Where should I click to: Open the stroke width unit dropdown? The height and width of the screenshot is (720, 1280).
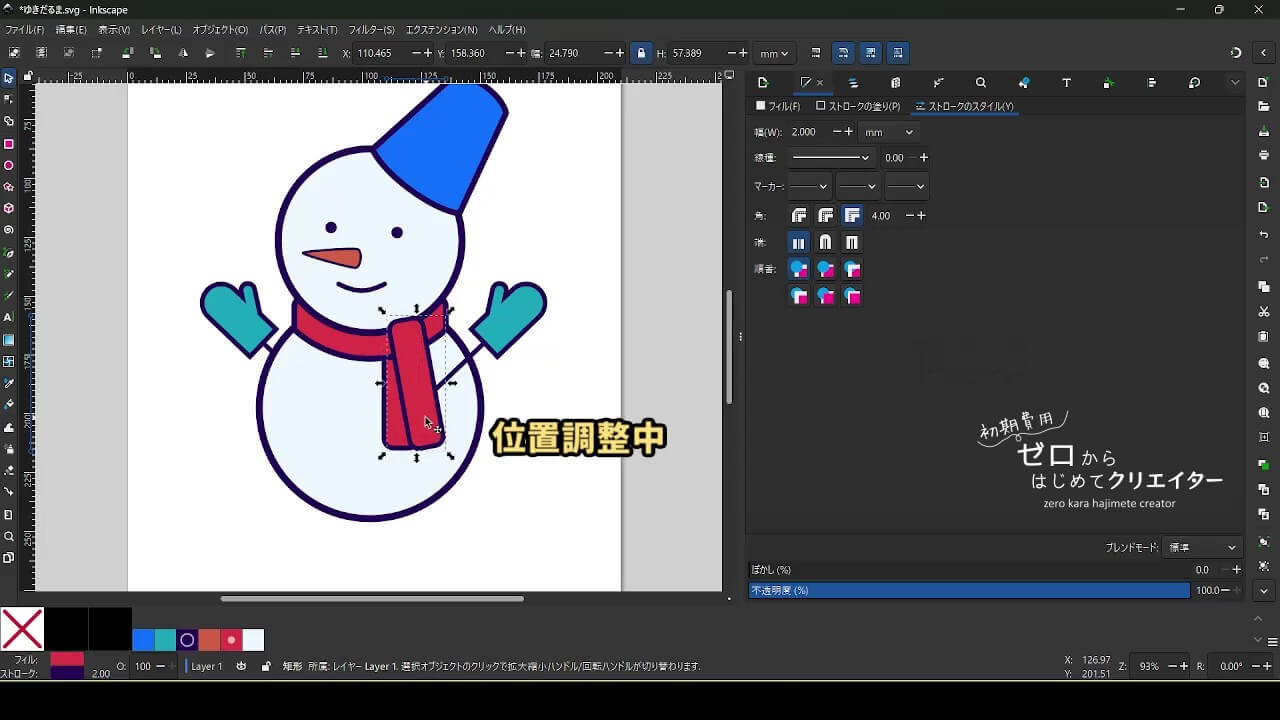[x=889, y=132]
